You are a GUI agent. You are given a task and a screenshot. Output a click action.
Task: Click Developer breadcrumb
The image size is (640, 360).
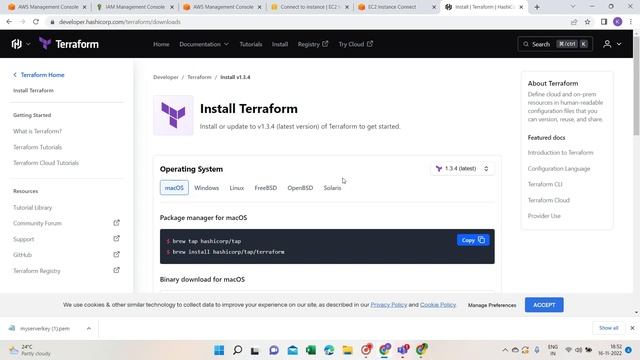[166, 77]
